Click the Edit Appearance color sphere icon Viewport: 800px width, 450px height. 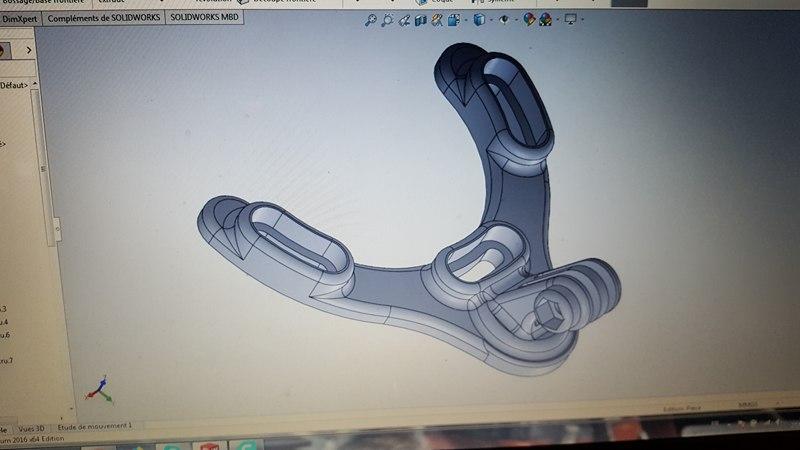point(529,19)
